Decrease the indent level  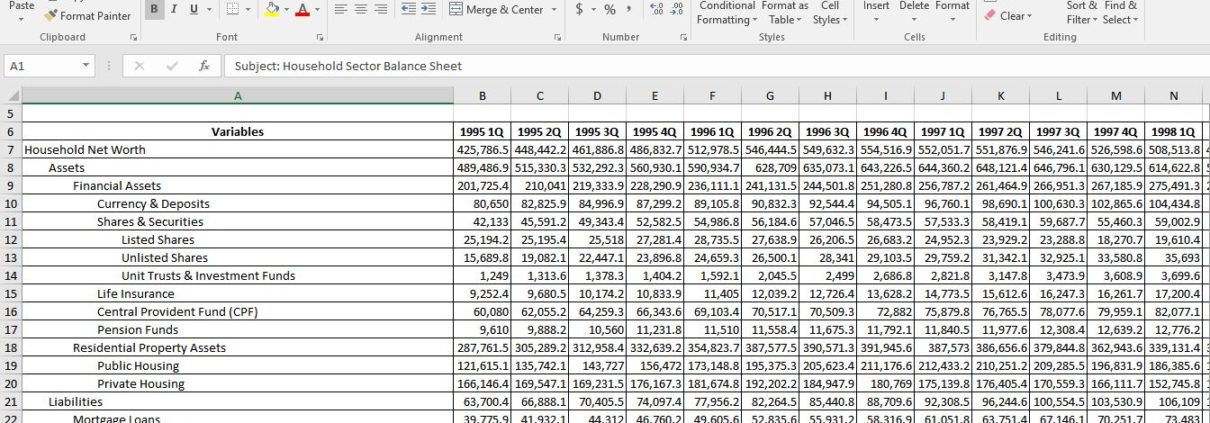coord(408,10)
